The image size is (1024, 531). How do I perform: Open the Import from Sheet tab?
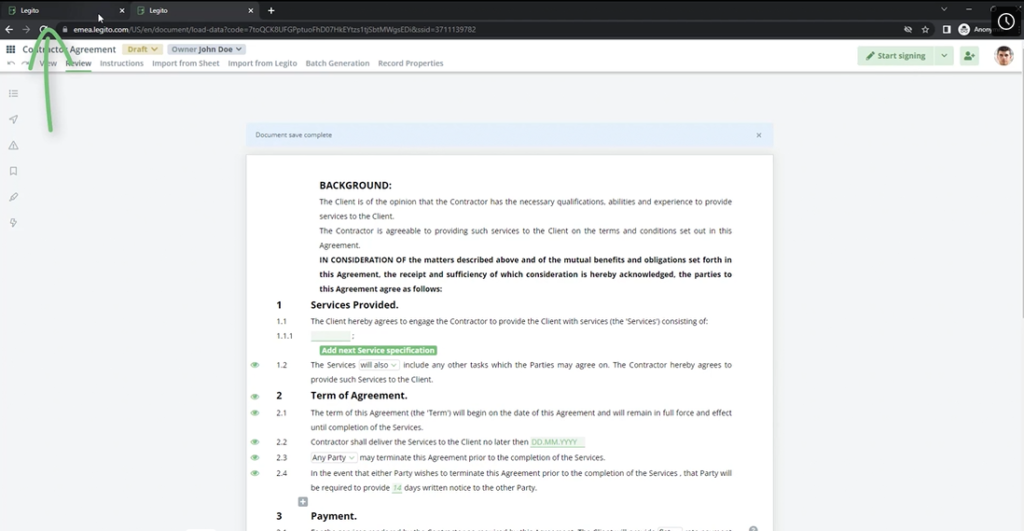[x=185, y=63]
